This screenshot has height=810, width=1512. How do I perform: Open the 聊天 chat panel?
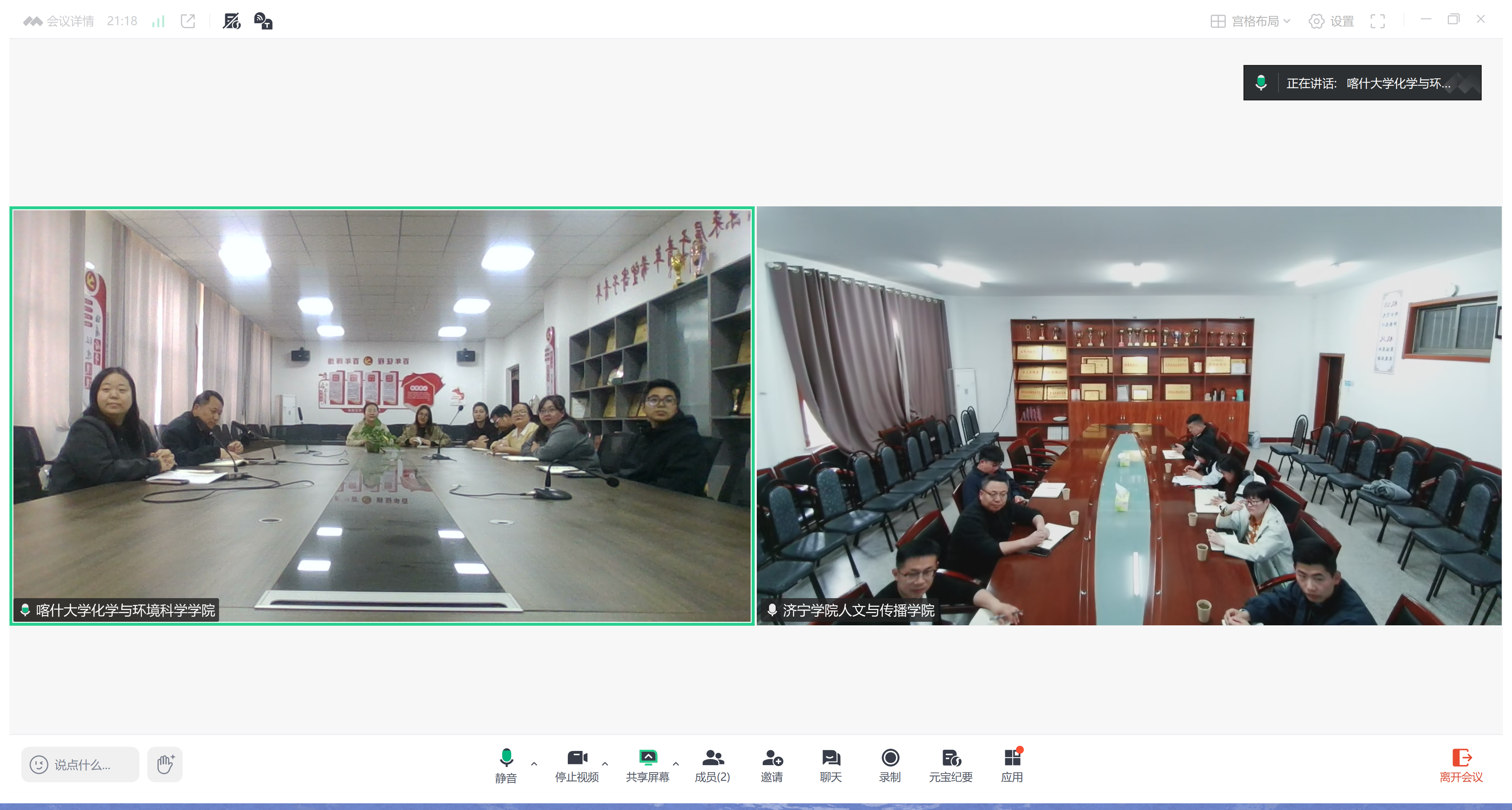pyautogui.click(x=830, y=765)
